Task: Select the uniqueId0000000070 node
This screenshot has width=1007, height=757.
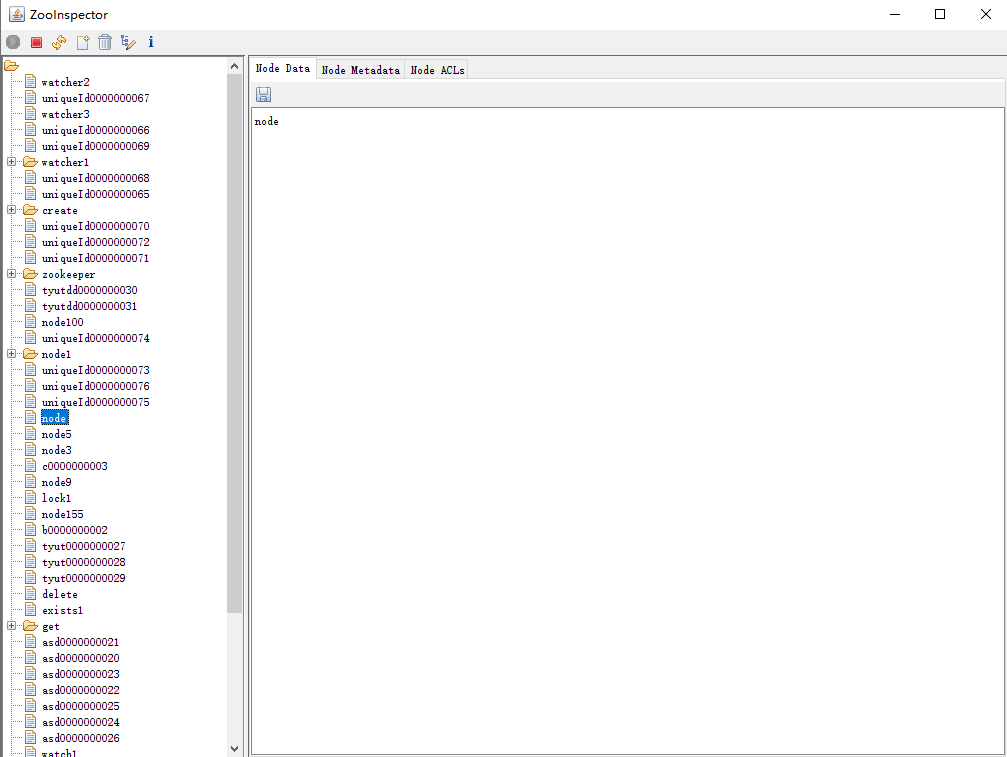Action: click(96, 226)
